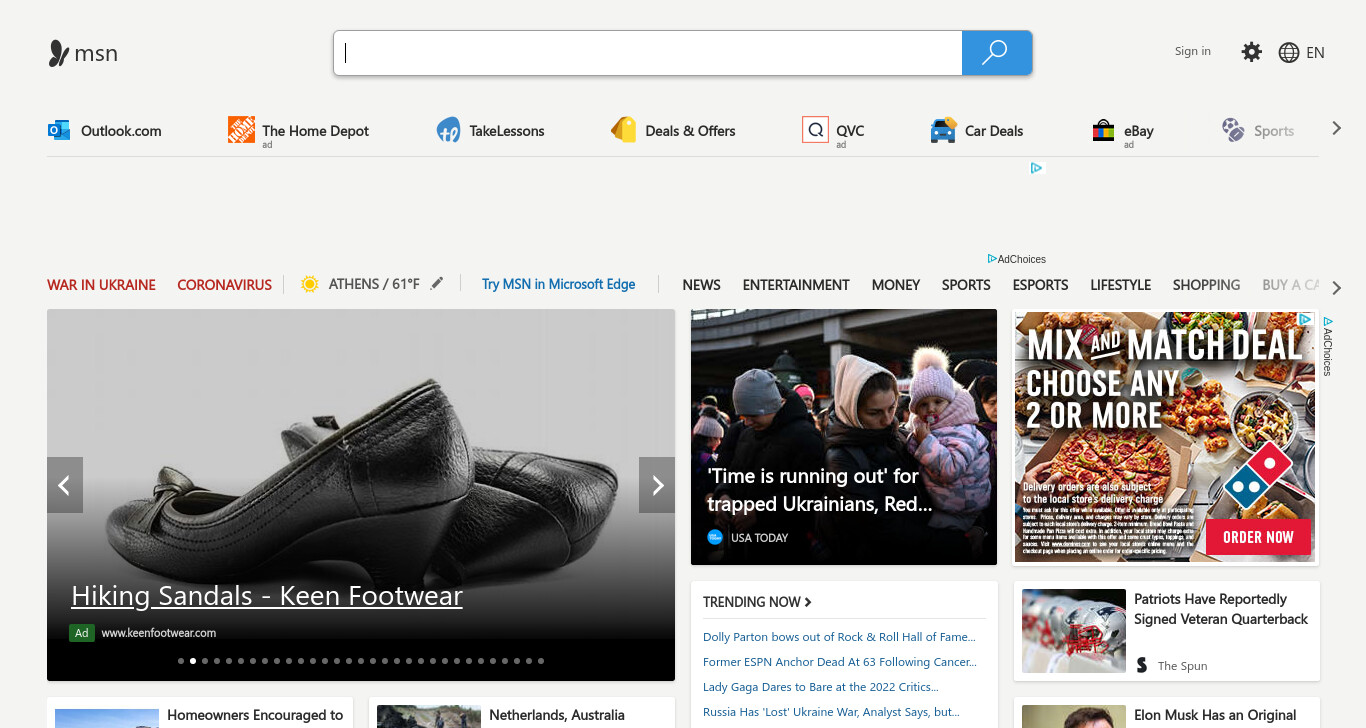Go to the ESPORTS section
This screenshot has width=1366, height=728.
pyautogui.click(x=1040, y=285)
